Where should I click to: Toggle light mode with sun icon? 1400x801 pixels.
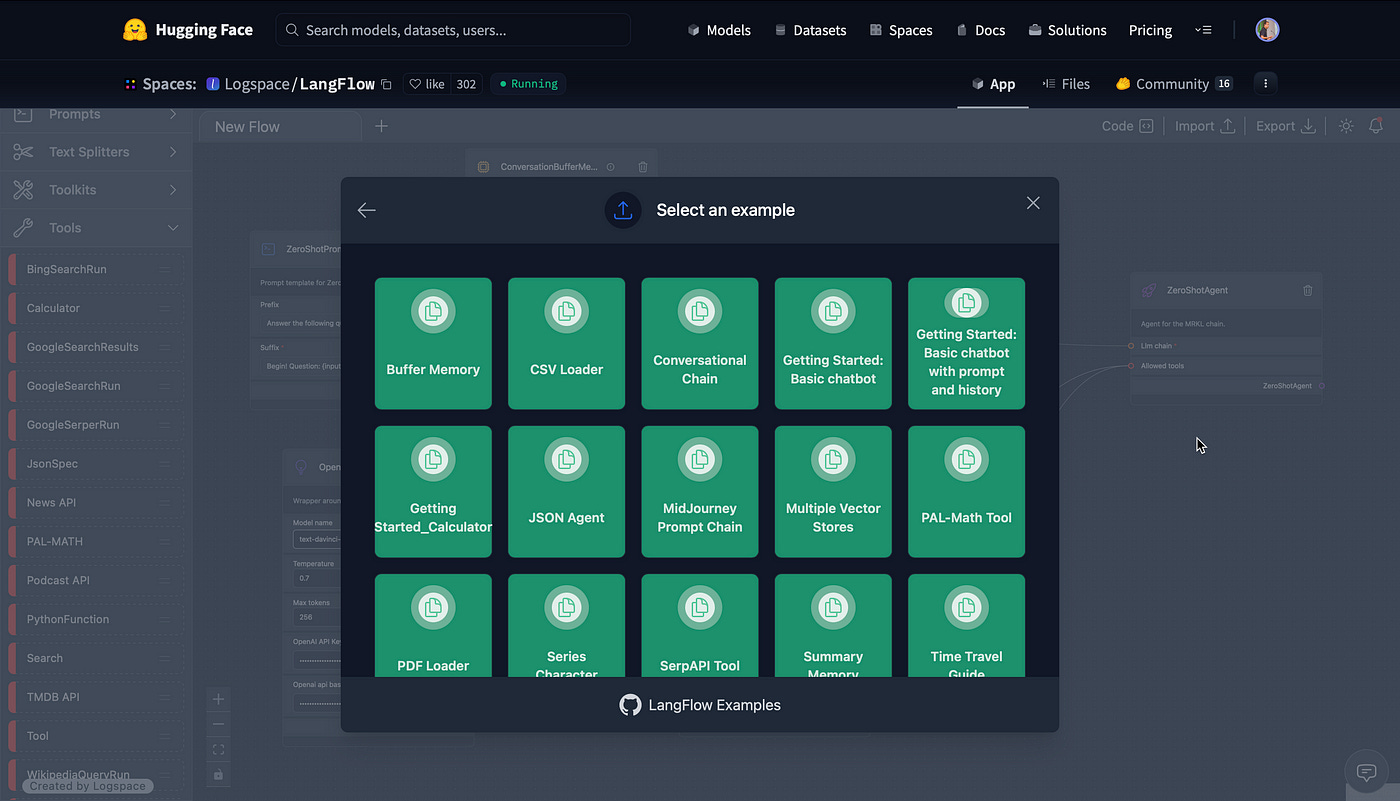[1346, 126]
